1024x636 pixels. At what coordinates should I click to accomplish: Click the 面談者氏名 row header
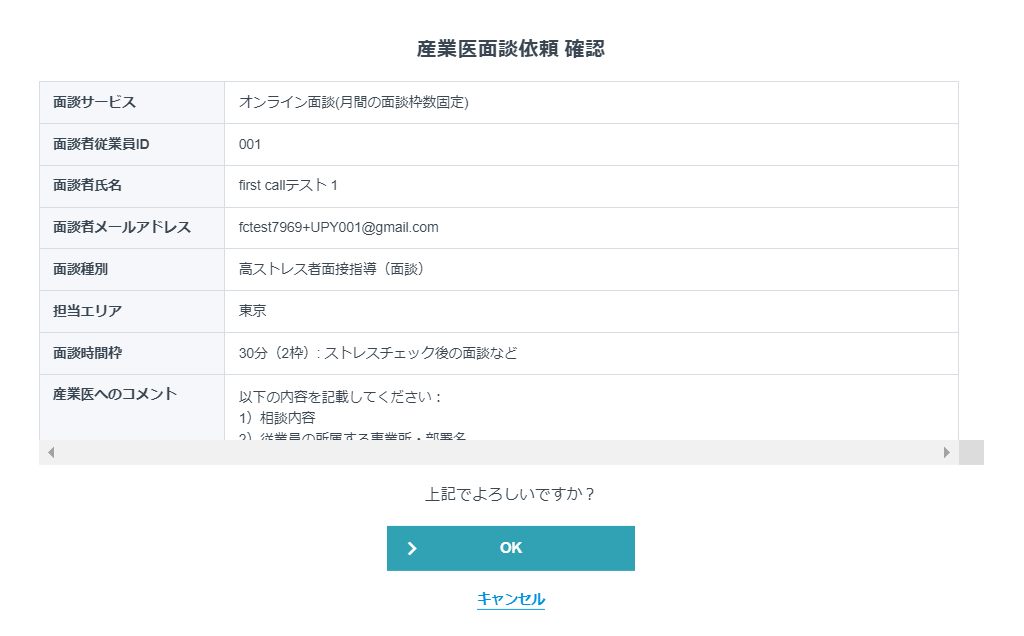click(x=87, y=186)
